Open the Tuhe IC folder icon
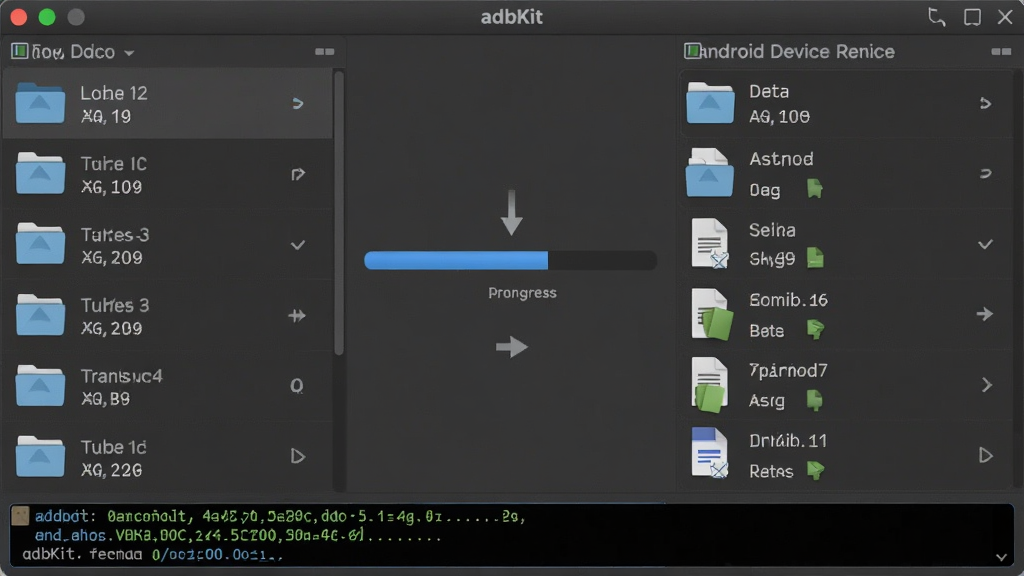The height and width of the screenshot is (576, 1024). [x=40, y=174]
